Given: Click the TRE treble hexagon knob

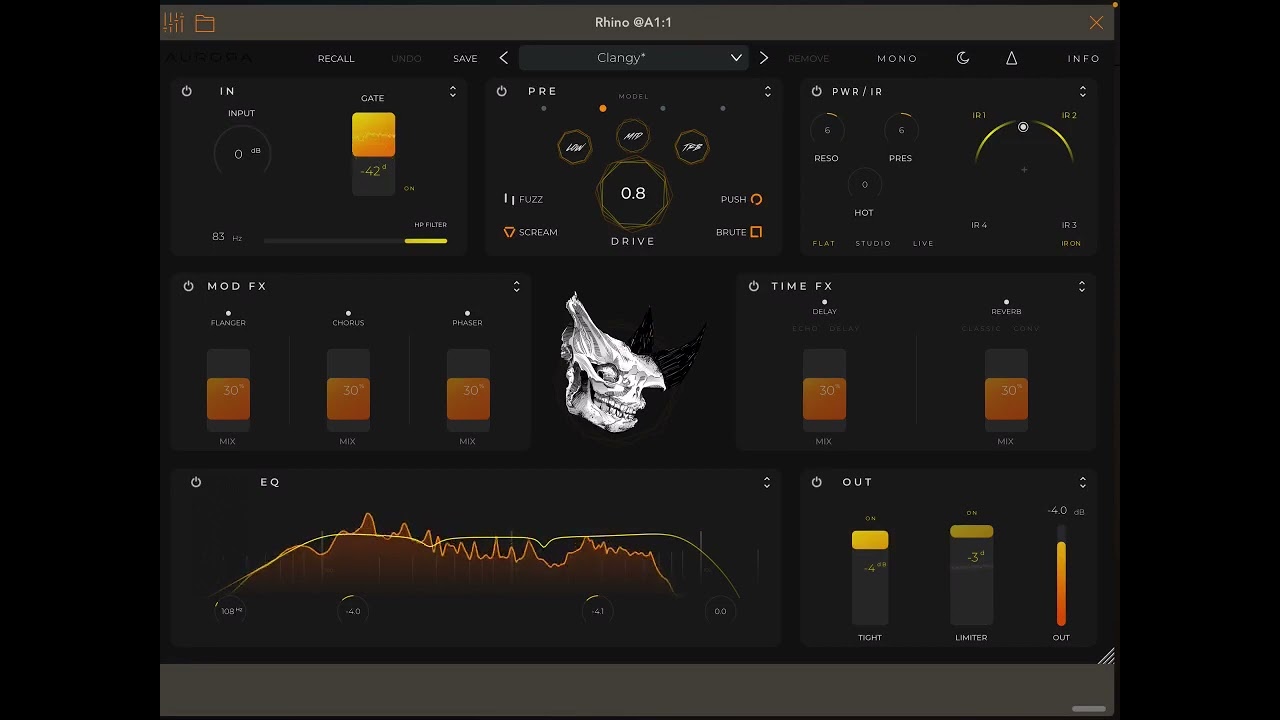Looking at the screenshot, I should tap(692, 147).
